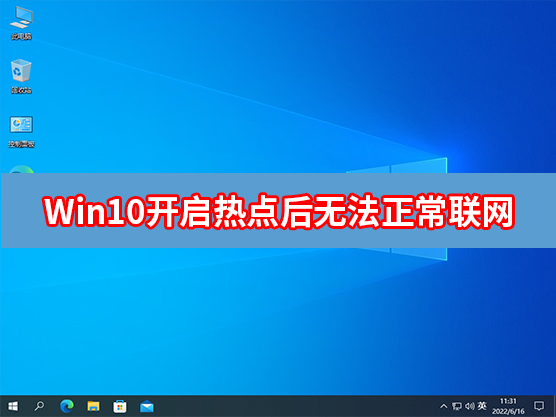Open the Mail app from the taskbar
Viewport: 556px width, 417px height.
pos(146,406)
